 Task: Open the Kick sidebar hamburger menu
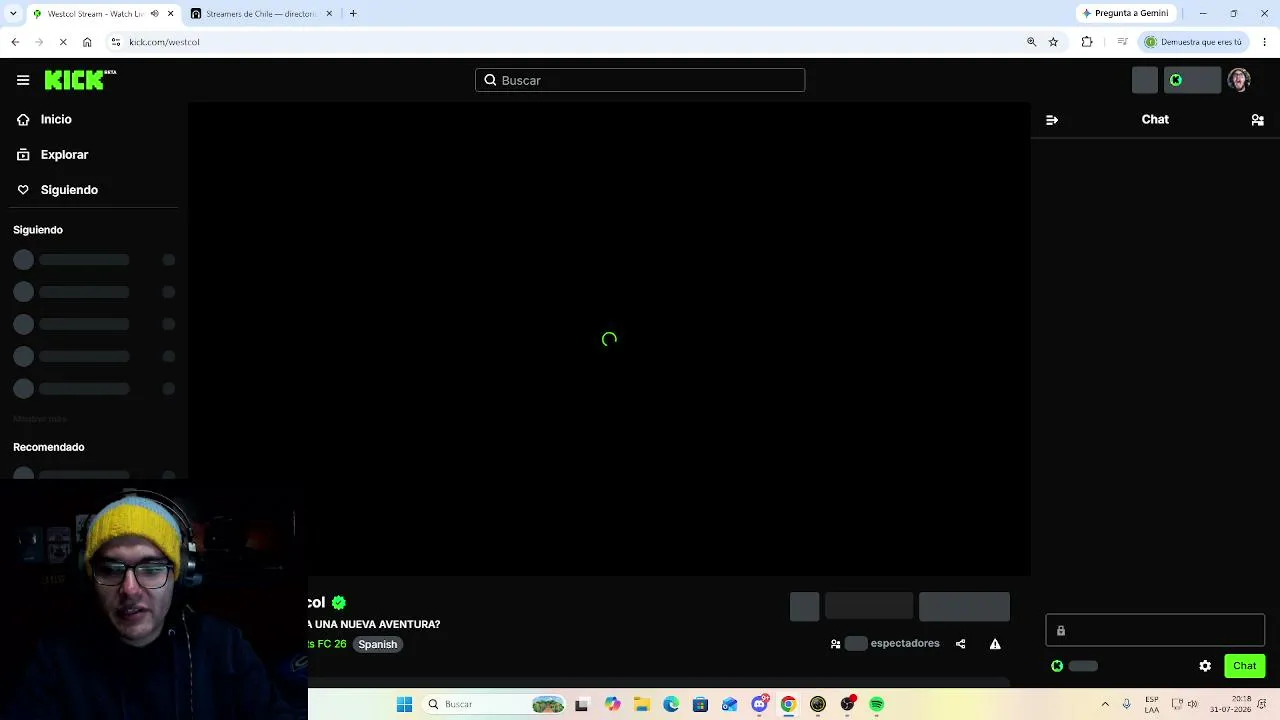coord(23,80)
